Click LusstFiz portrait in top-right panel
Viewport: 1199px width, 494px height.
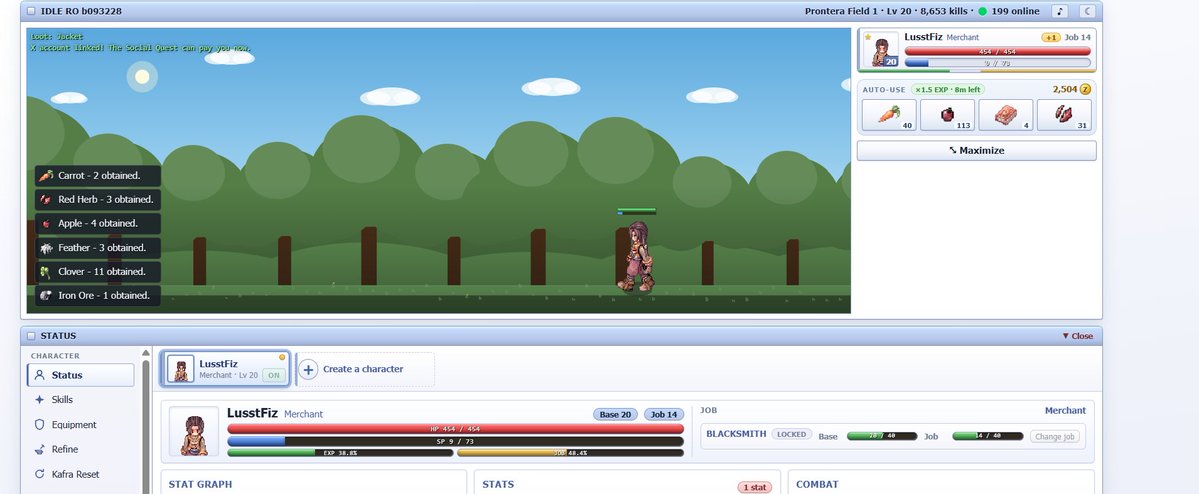880,50
